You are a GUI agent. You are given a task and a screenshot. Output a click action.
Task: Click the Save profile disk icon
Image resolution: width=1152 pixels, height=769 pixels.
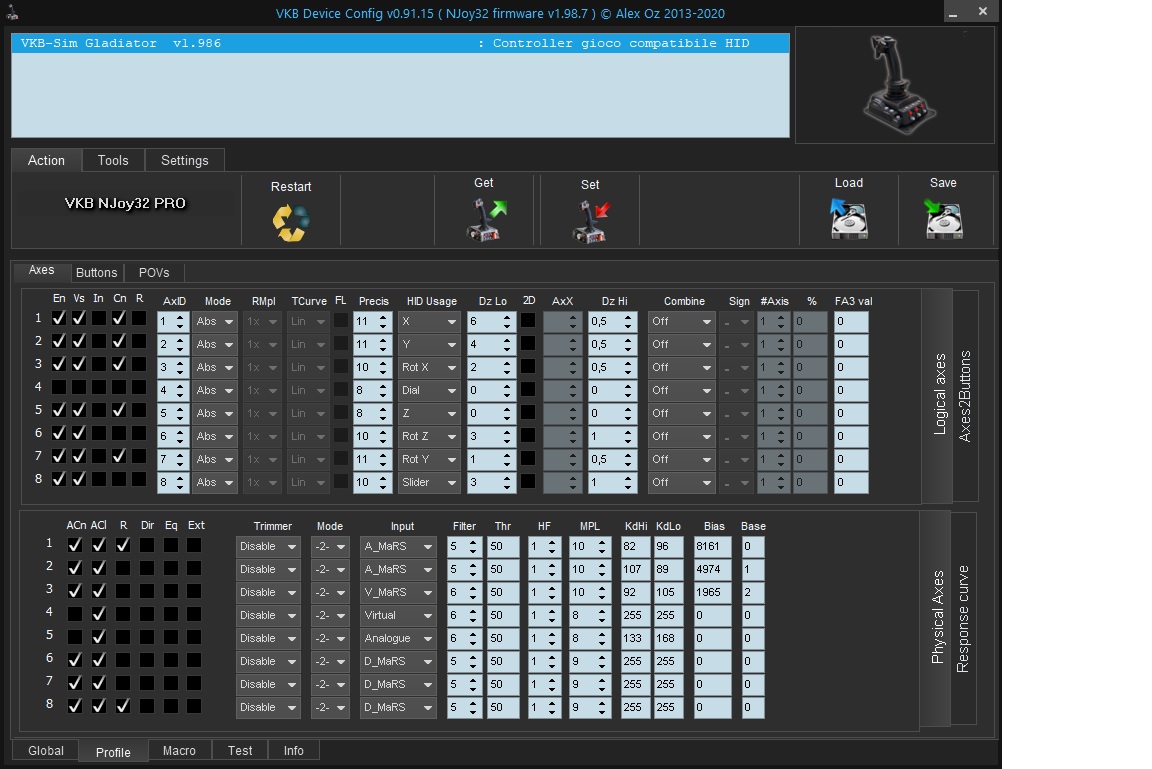(x=943, y=218)
